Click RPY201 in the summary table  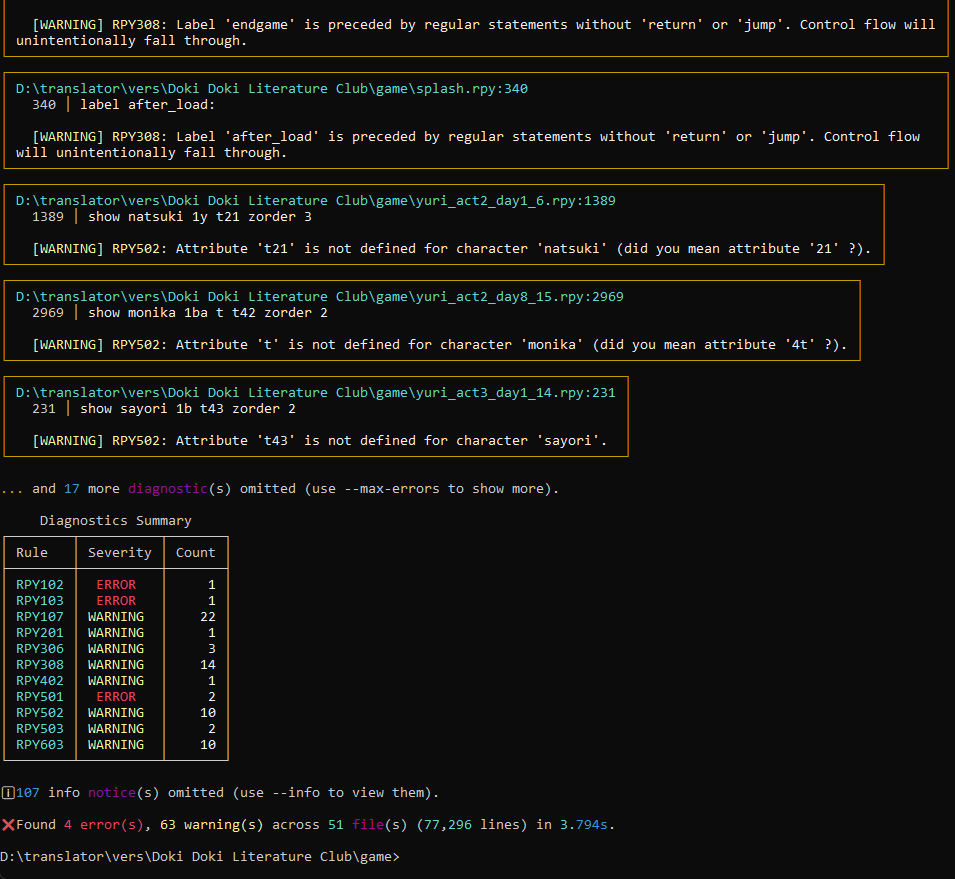pyautogui.click(x=40, y=633)
